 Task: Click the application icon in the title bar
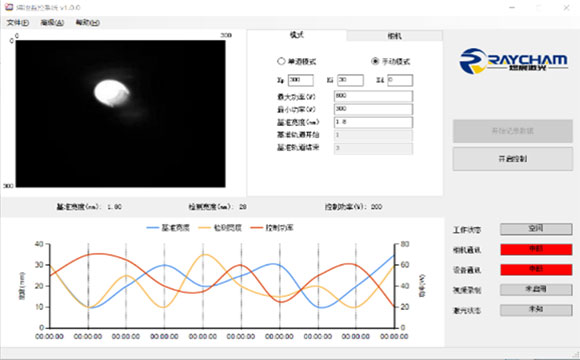coord(9,7)
